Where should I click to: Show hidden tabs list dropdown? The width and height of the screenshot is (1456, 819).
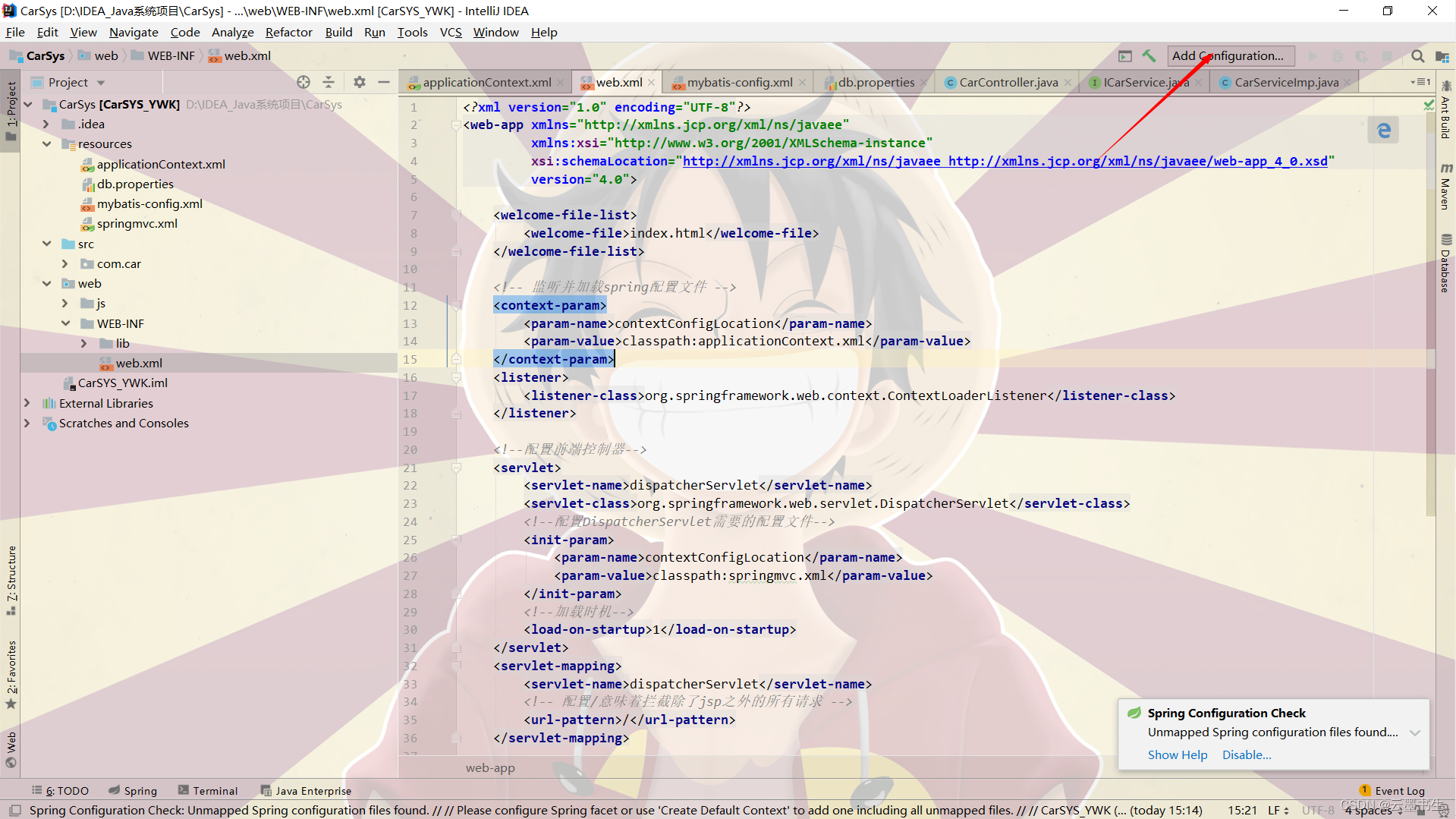click(x=1420, y=82)
